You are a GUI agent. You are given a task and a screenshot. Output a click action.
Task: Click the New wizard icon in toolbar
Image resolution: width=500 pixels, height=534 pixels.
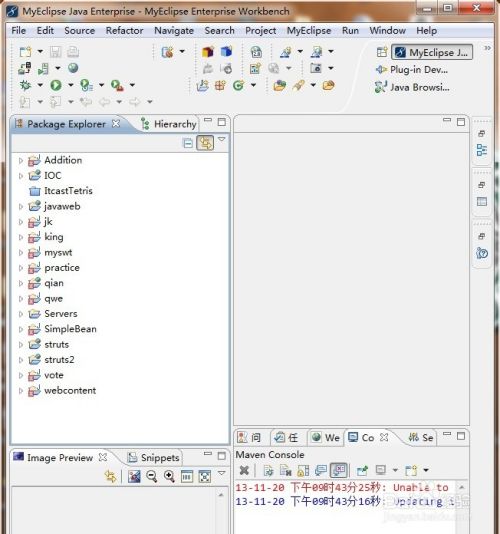[x=26, y=52]
